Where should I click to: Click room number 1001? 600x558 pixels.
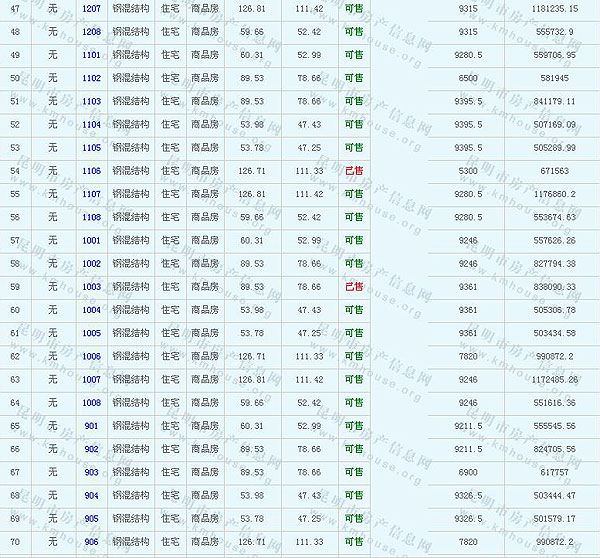click(x=91, y=240)
